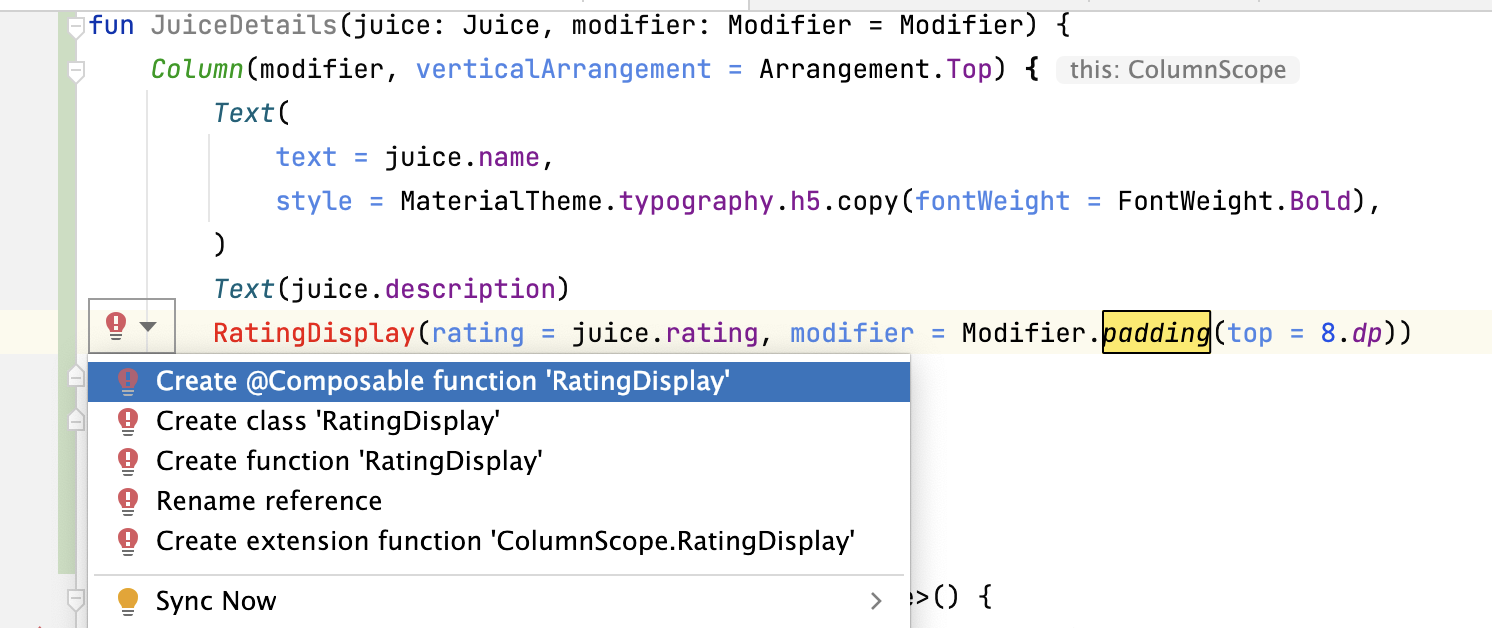1492x628 pixels.
Task: Click the bulb icon next to Create class
Action: point(127,421)
